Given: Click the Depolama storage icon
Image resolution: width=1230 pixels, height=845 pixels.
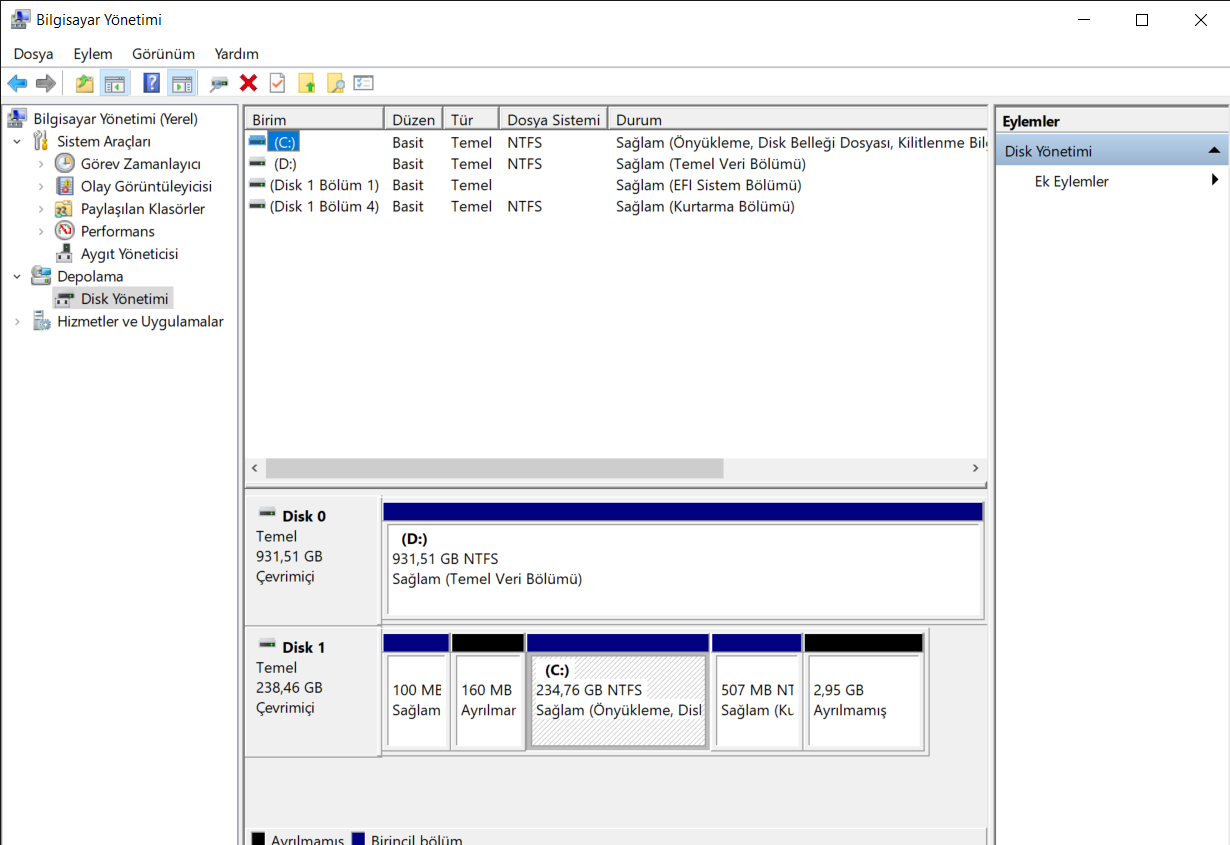Looking at the screenshot, I should (x=41, y=276).
